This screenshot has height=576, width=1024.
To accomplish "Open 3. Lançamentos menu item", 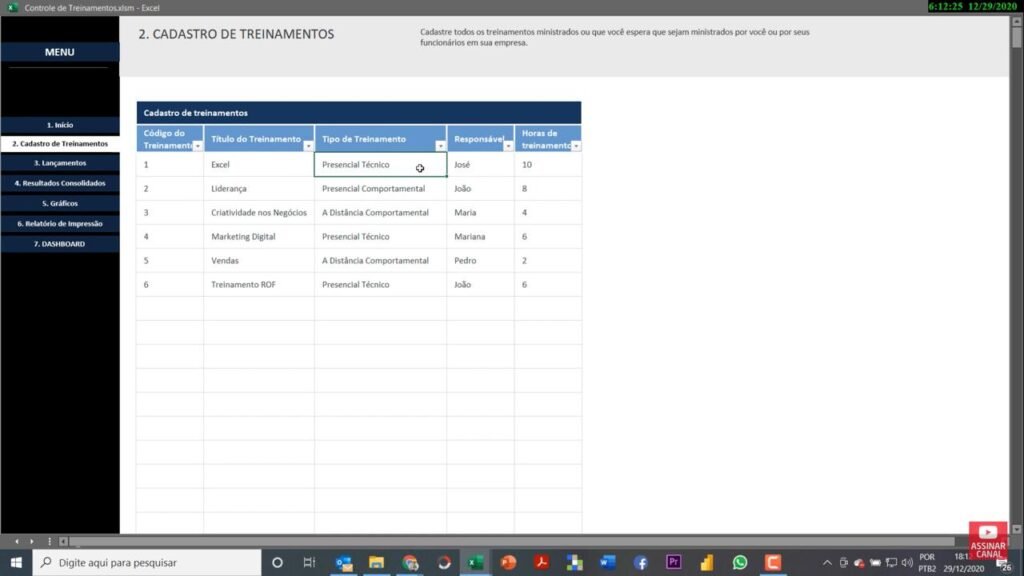I will coord(60,163).
